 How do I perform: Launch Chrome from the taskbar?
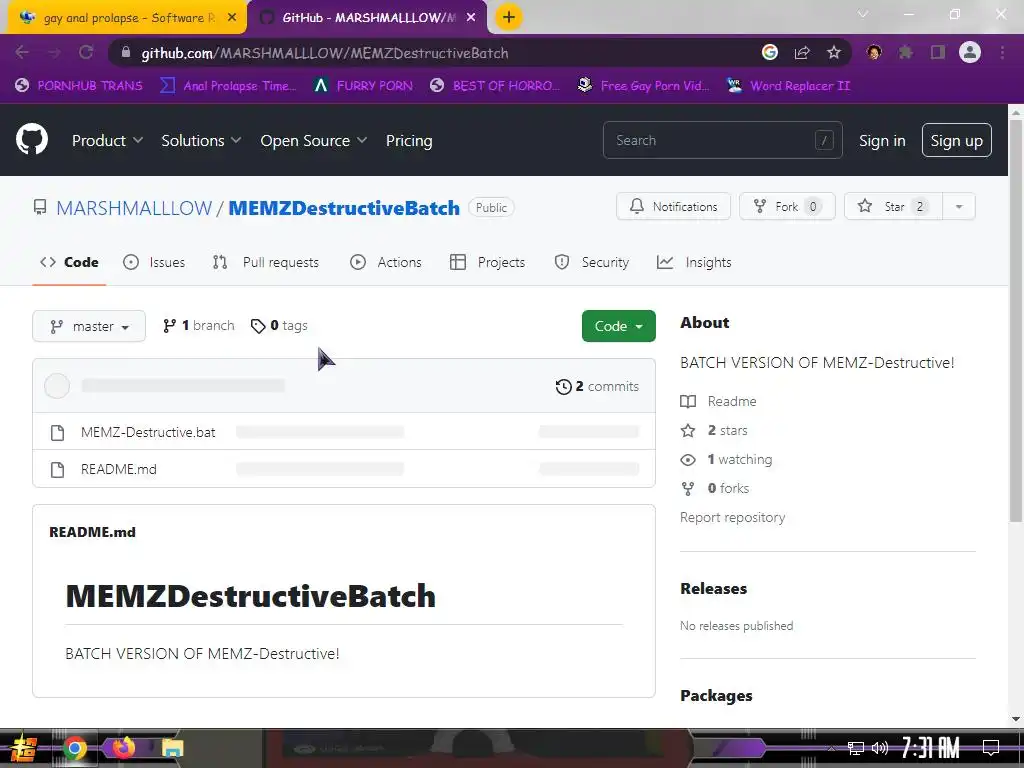click(x=75, y=748)
